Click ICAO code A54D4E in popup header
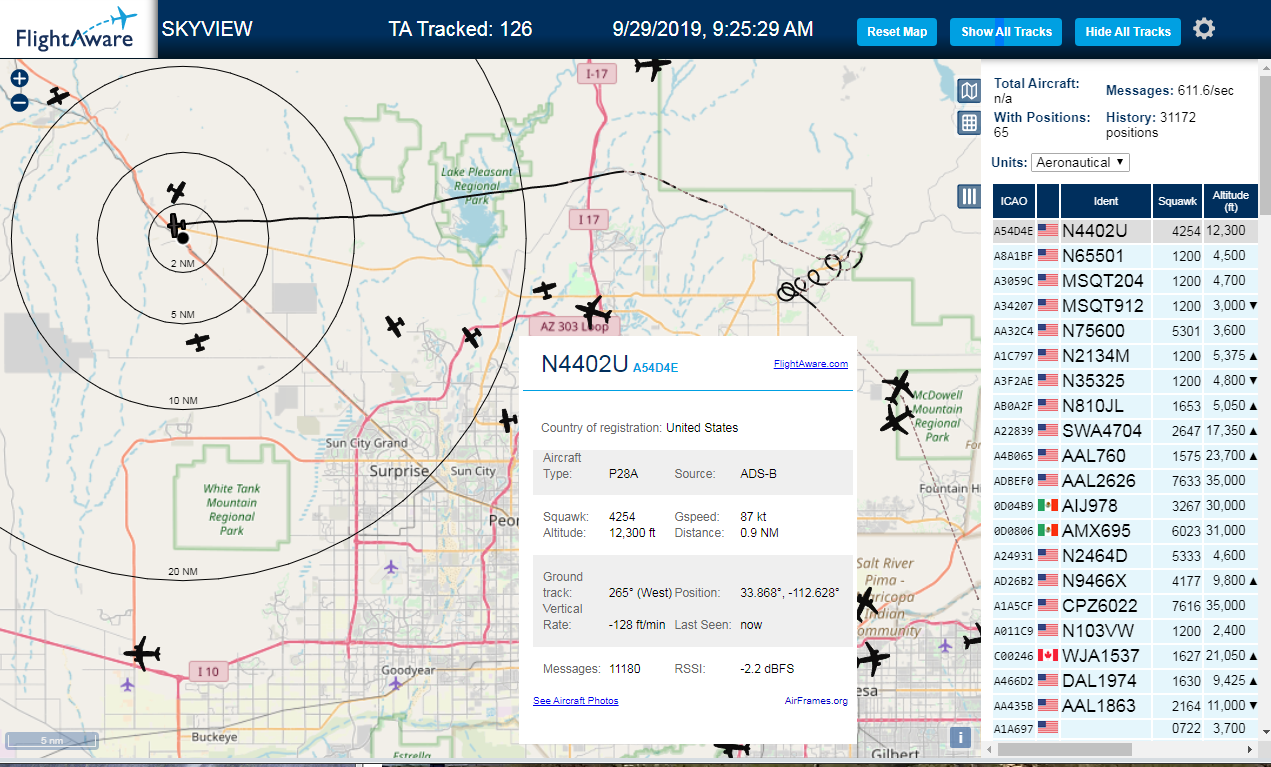This screenshot has width=1271, height=767. (656, 367)
